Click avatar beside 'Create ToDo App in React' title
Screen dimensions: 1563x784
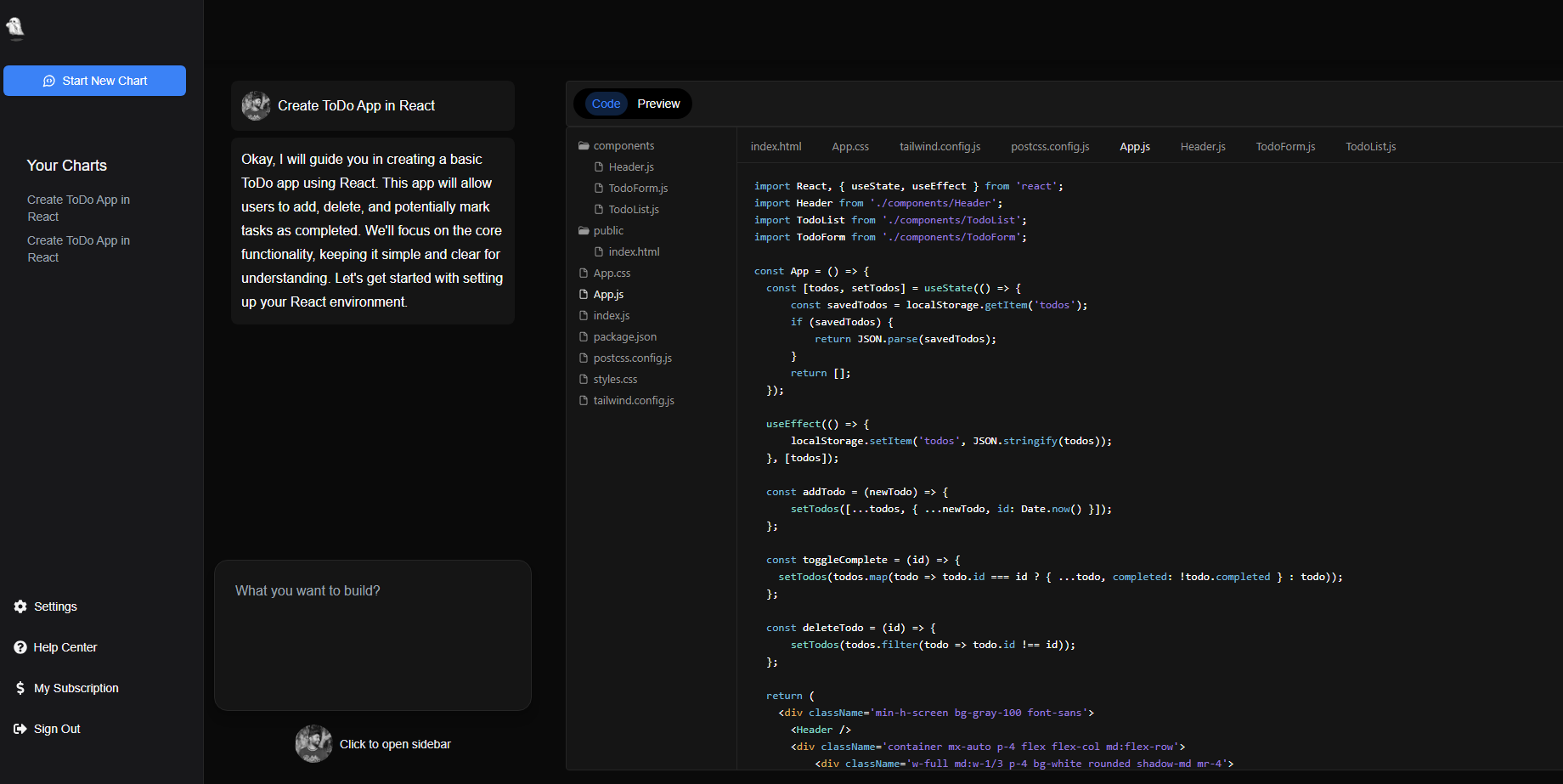pos(256,106)
